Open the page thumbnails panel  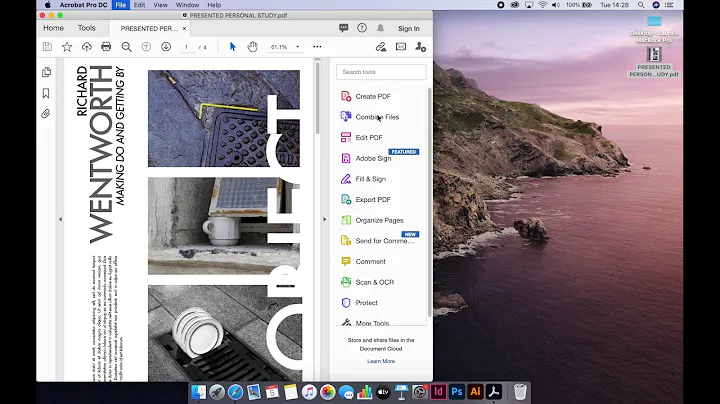point(46,72)
